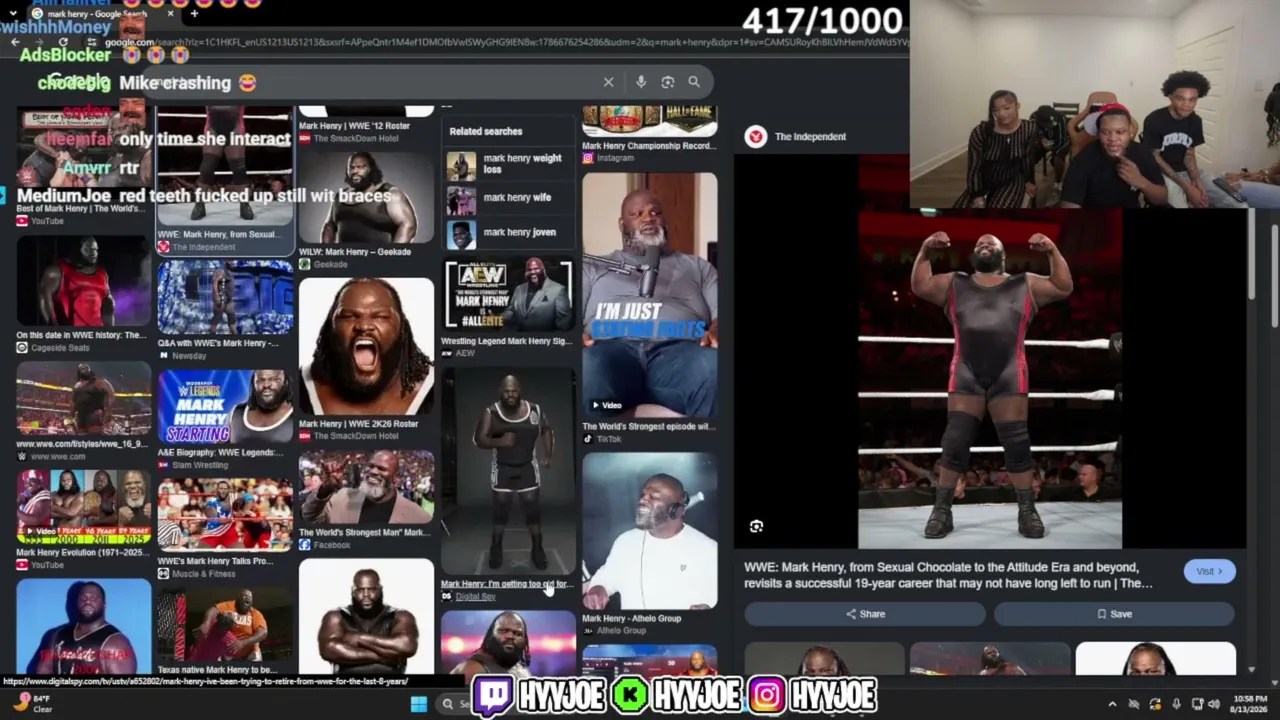The height and width of the screenshot is (720, 1280).
Task: Open the Mark Henry WWE 2K26 Roster image
Action: tap(366, 346)
